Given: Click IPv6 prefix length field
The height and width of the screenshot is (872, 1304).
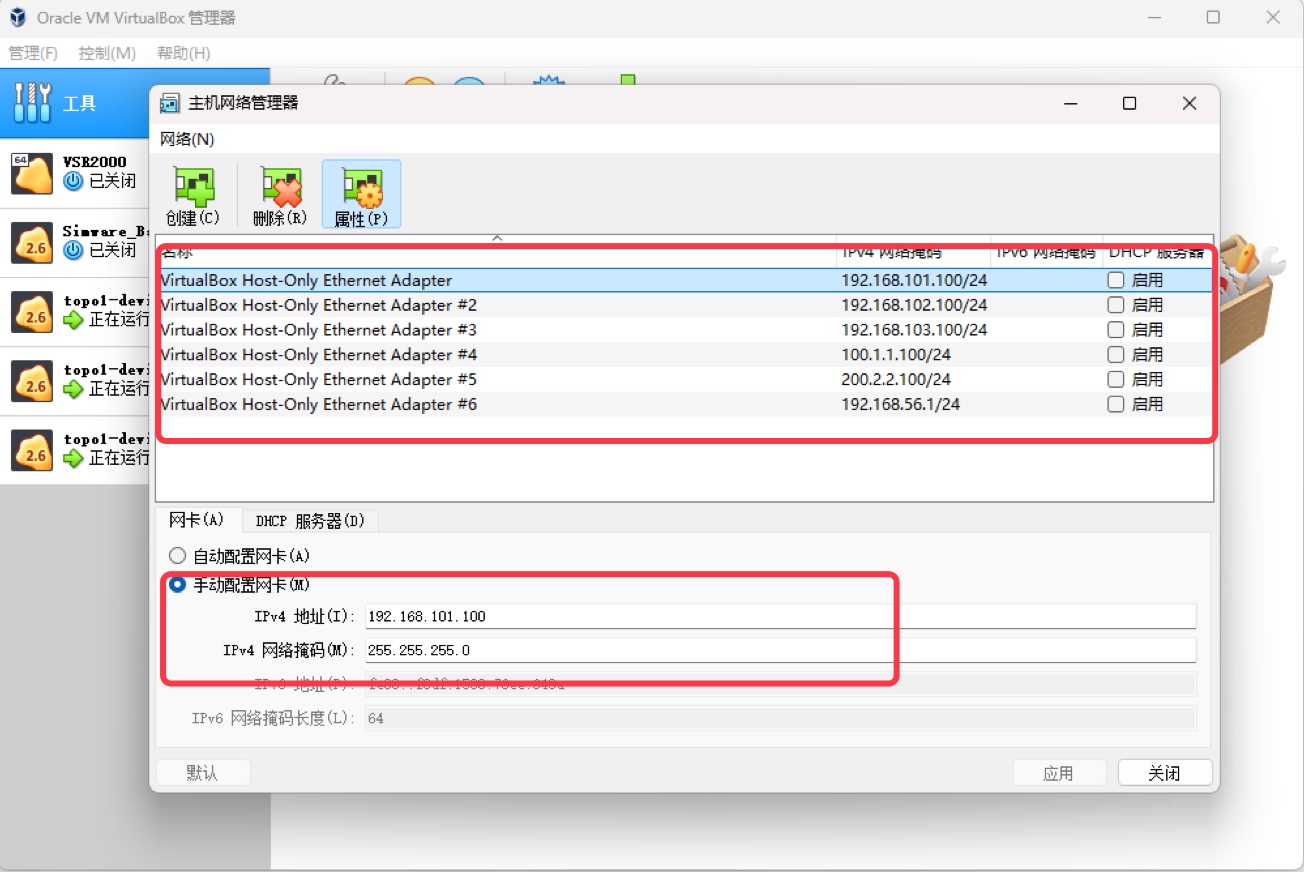Looking at the screenshot, I should coord(781,718).
